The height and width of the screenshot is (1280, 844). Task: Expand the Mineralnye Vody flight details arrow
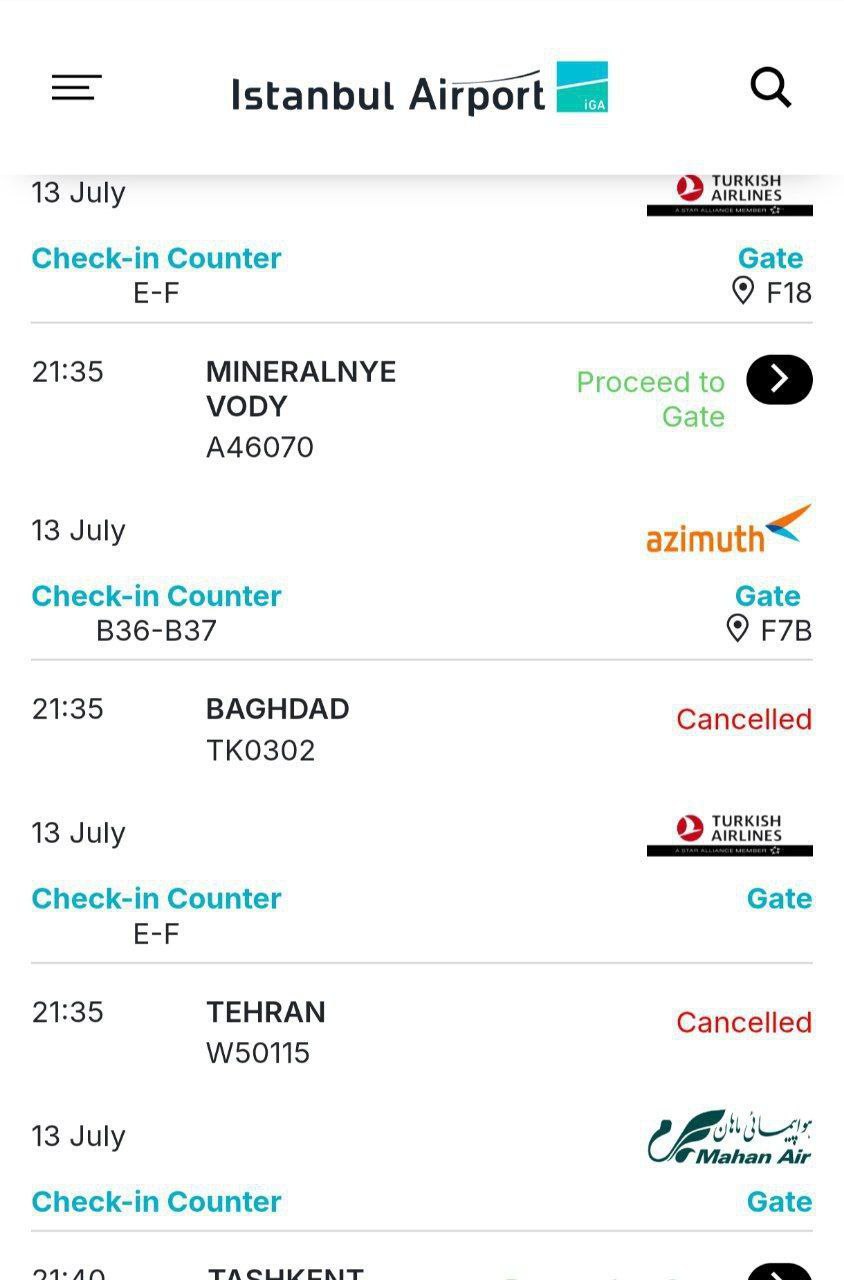[779, 380]
